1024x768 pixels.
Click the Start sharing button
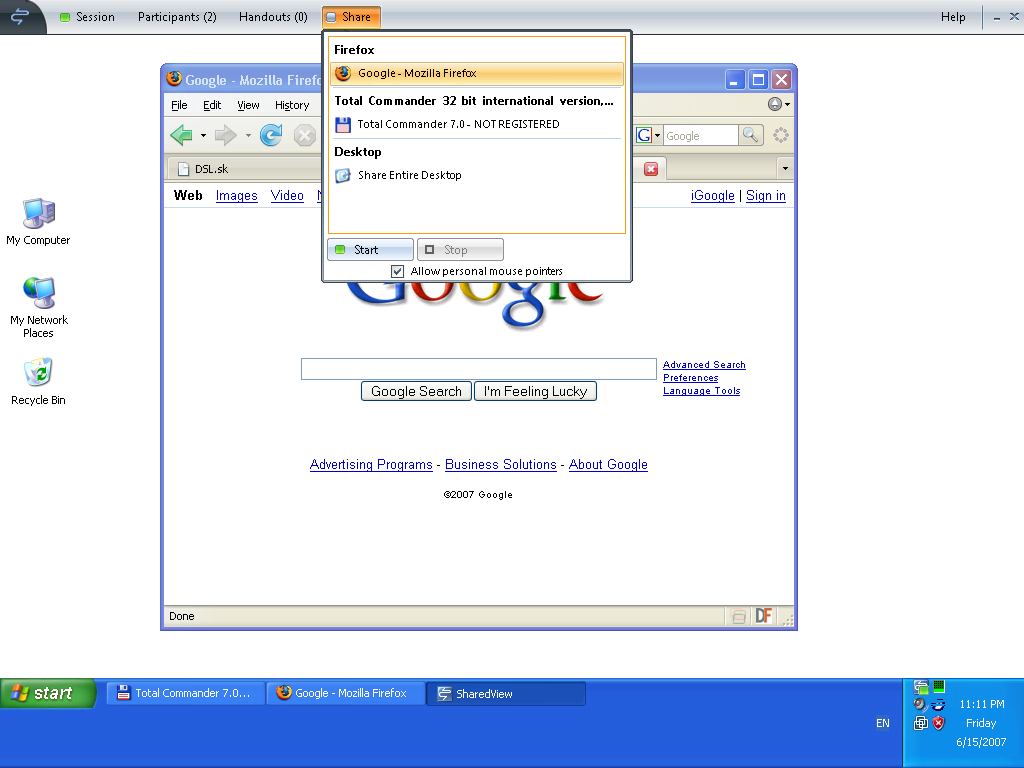point(370,249)
